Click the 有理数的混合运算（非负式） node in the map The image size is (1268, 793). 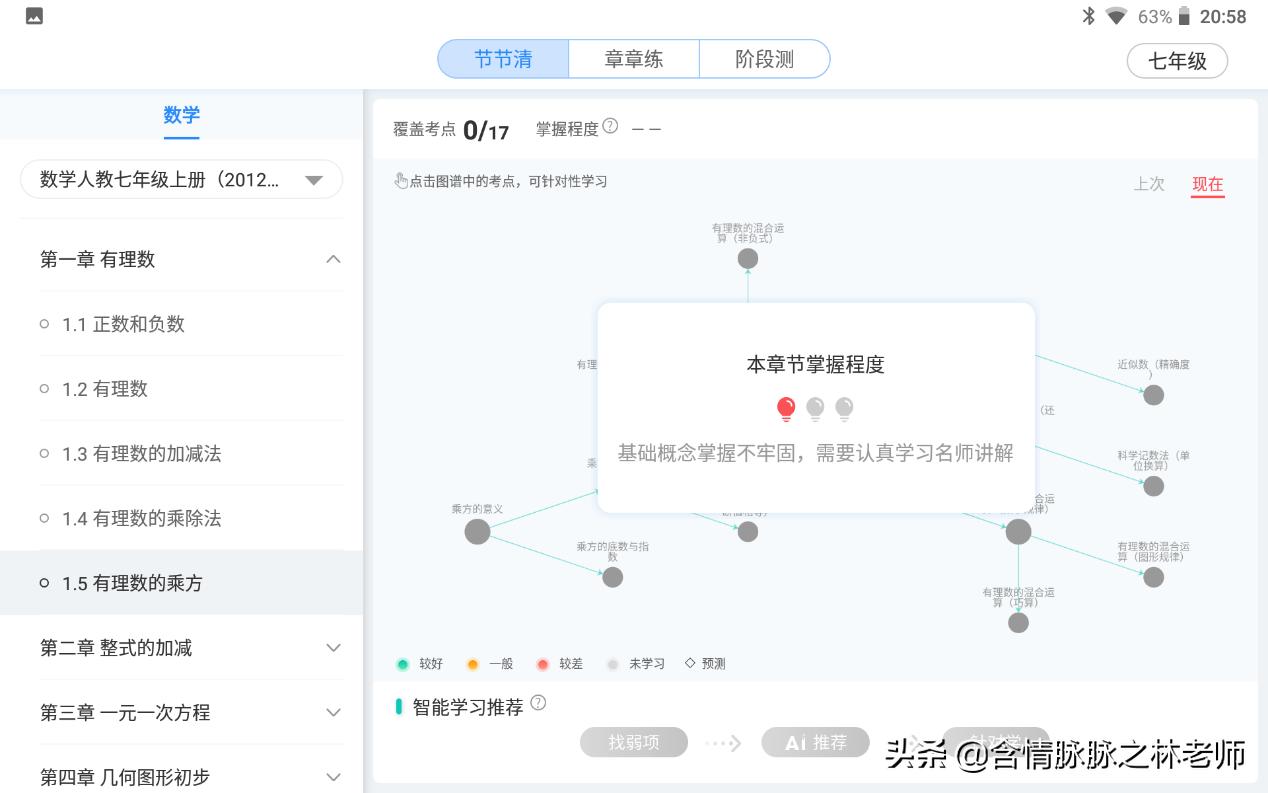[747, 258]
